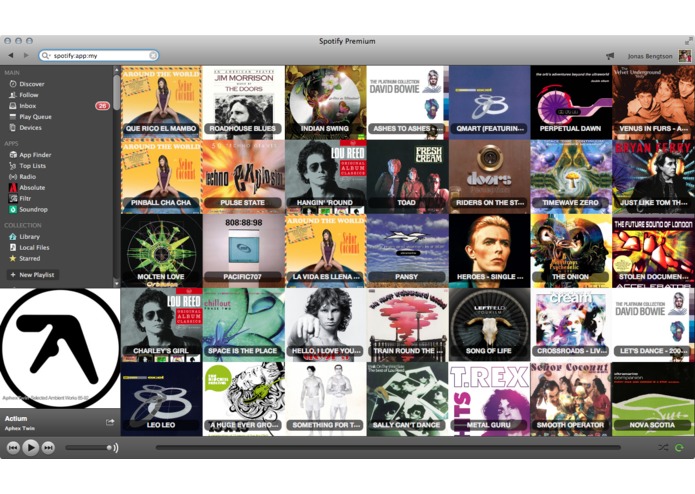Click the Aphex Twin artist name
The height and width of the screenshot is (494, 695).
point(20,428)
